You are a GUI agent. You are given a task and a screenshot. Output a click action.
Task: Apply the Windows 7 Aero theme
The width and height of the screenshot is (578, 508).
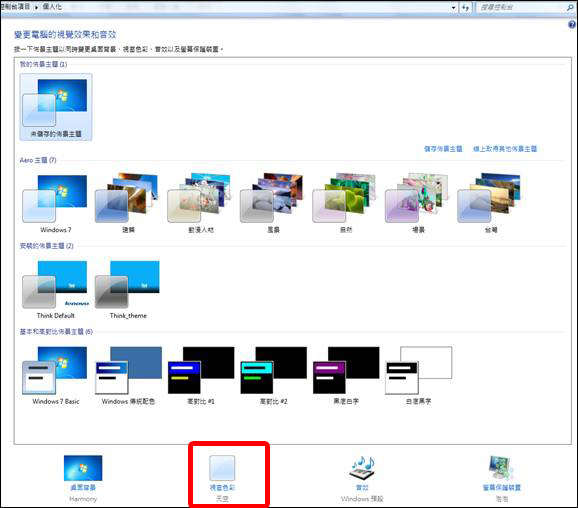pyautogui.click(x=55, y=203)
